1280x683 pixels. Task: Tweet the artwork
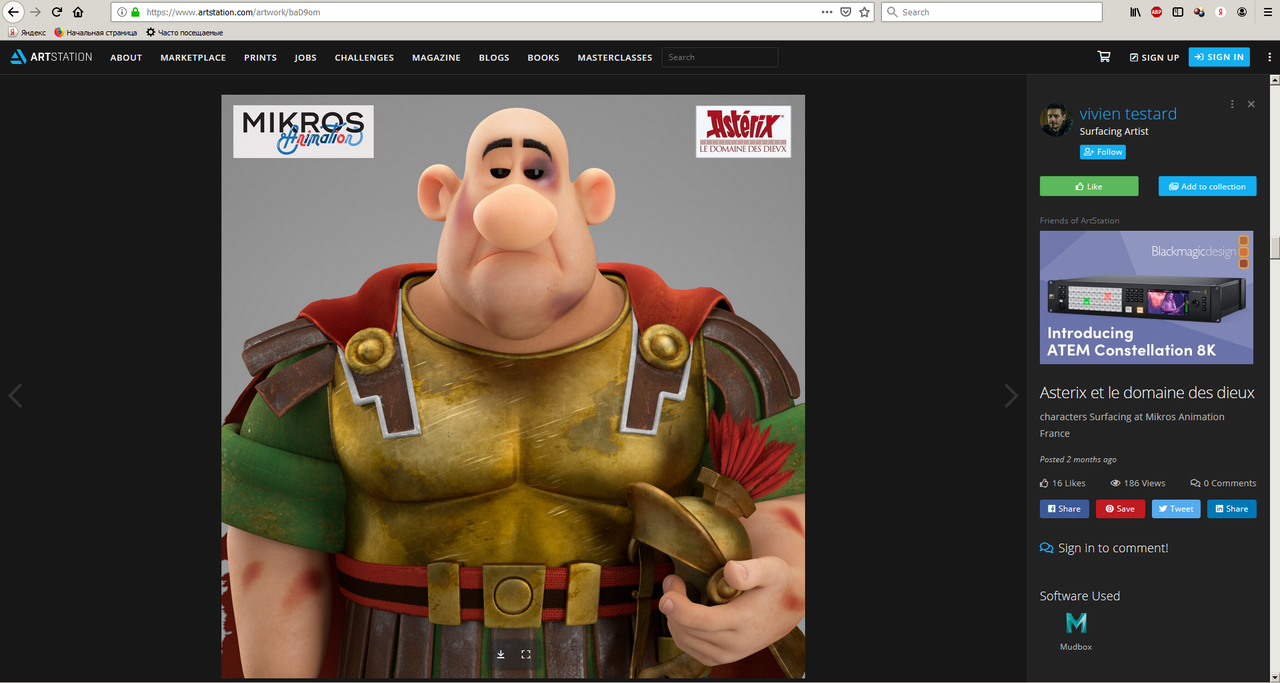pyautogui.click(x=1176, y=508)
